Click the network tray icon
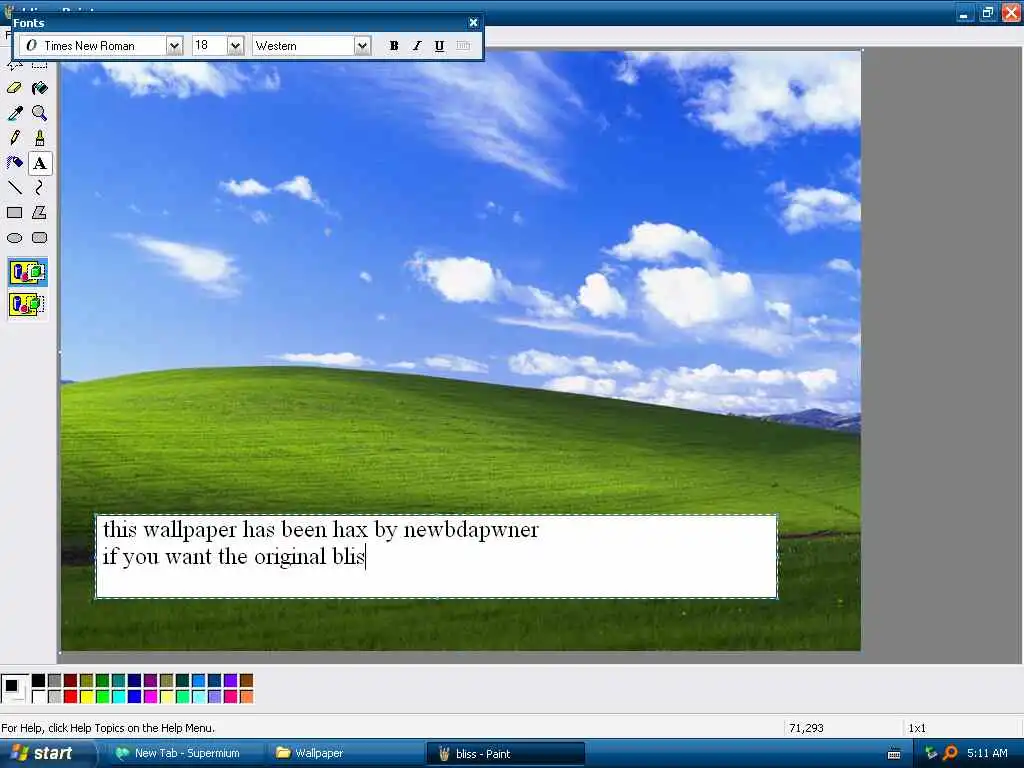This screenshot has width=1024, height=768. (931, 754)
